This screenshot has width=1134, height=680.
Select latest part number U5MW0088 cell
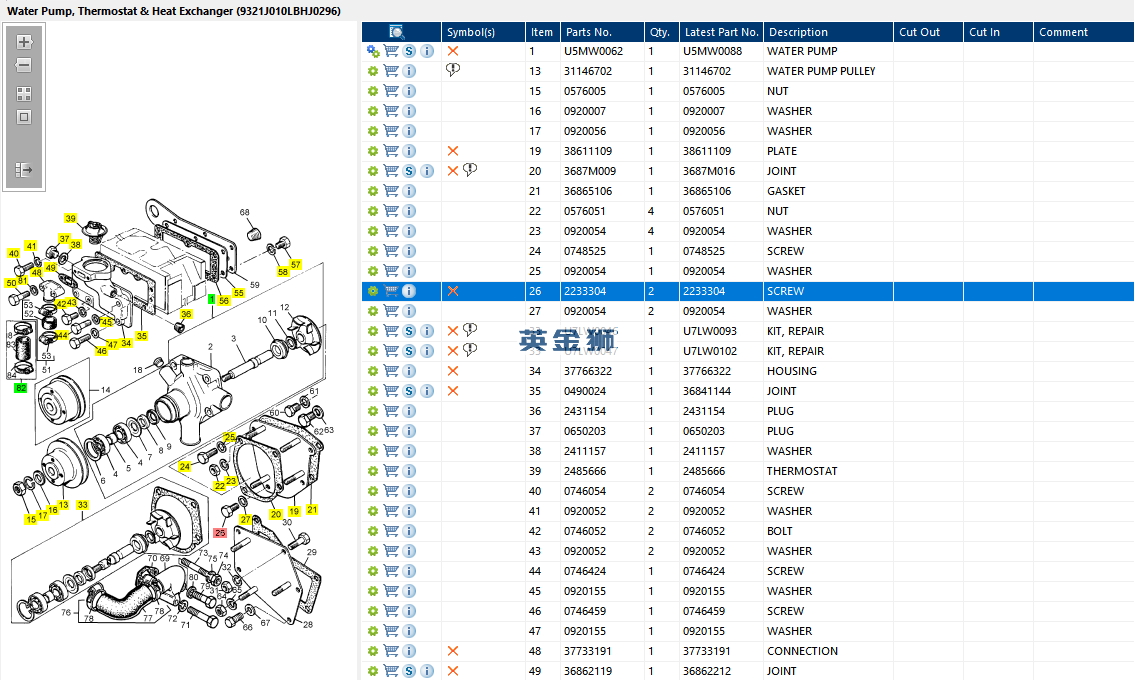click(712, 51)
